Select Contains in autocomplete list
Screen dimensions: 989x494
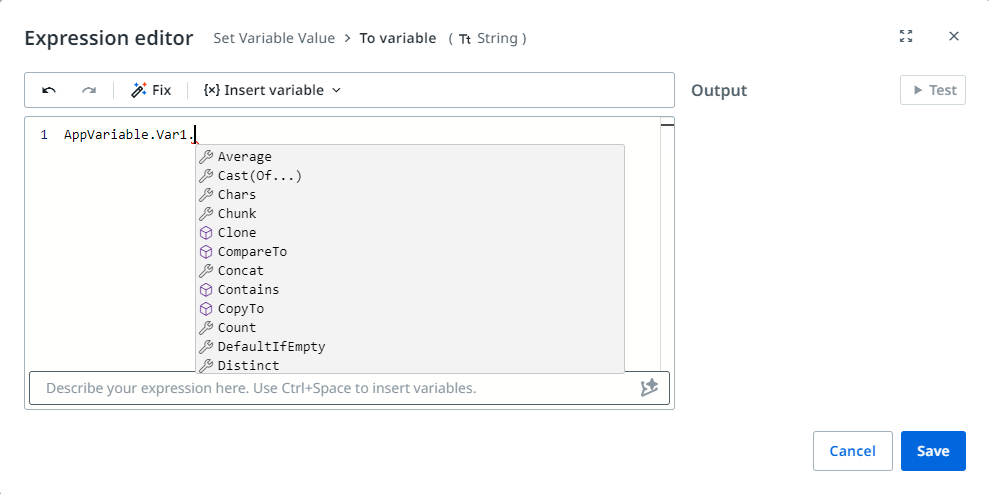[248, 290]
